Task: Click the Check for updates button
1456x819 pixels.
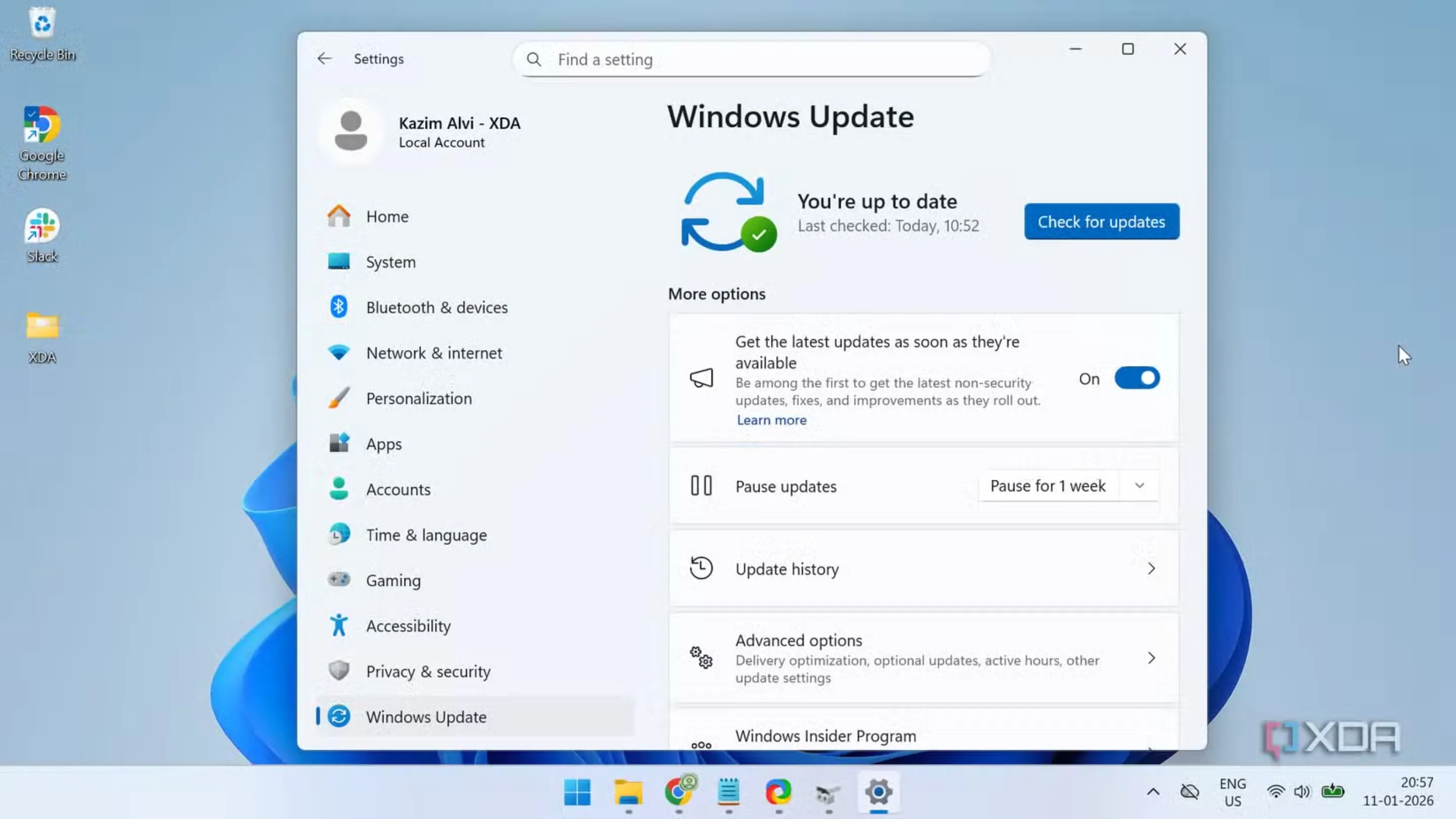Action: 1101,221
